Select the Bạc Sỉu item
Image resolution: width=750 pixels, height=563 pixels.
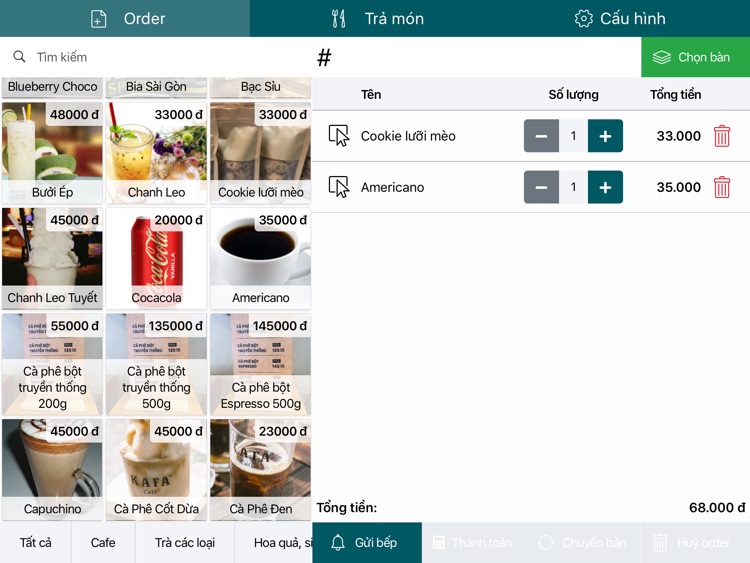(x=261, y=87)
